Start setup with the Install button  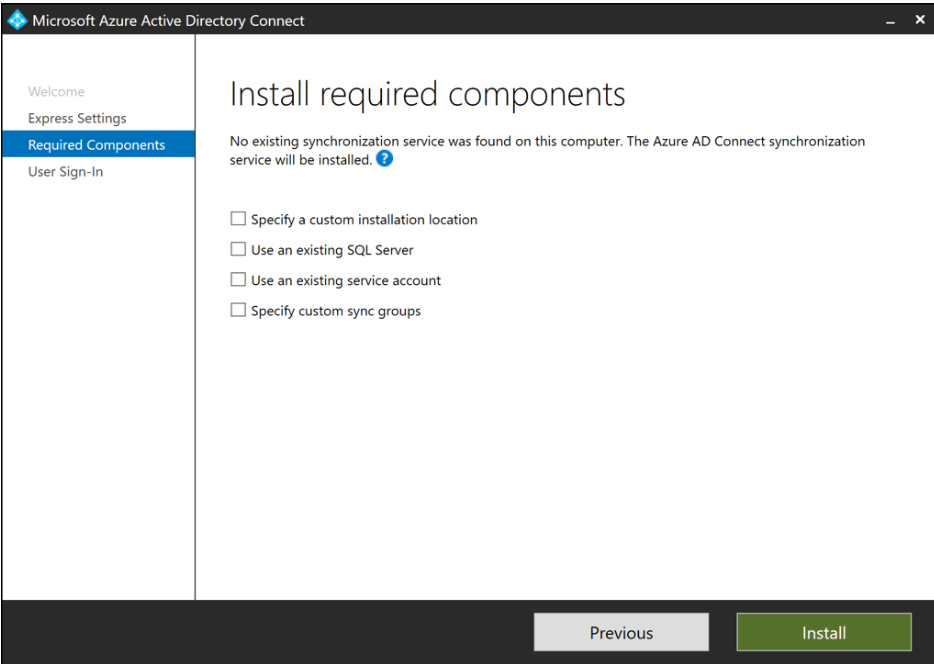(824, 632)
